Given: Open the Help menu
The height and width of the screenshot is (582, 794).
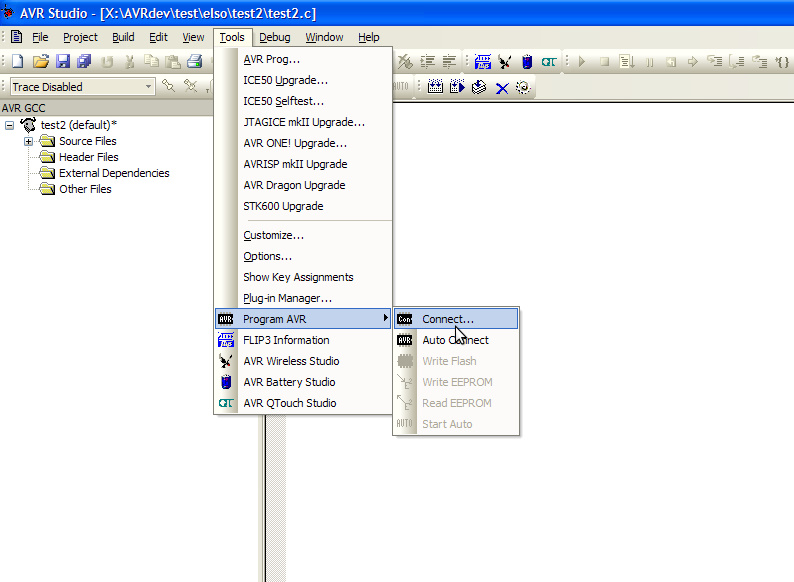Looking at the screenshot, I should 368,37.
